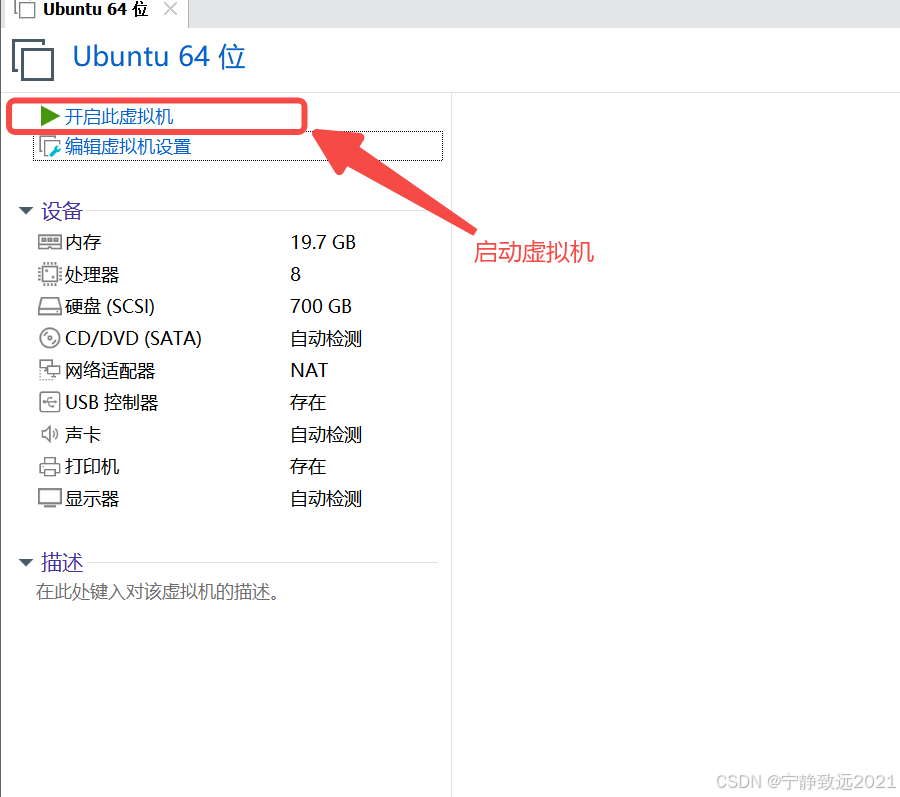Click the wrench edit settings icon
Viewport: 900px width, 797px height.
tap(49, 147)
